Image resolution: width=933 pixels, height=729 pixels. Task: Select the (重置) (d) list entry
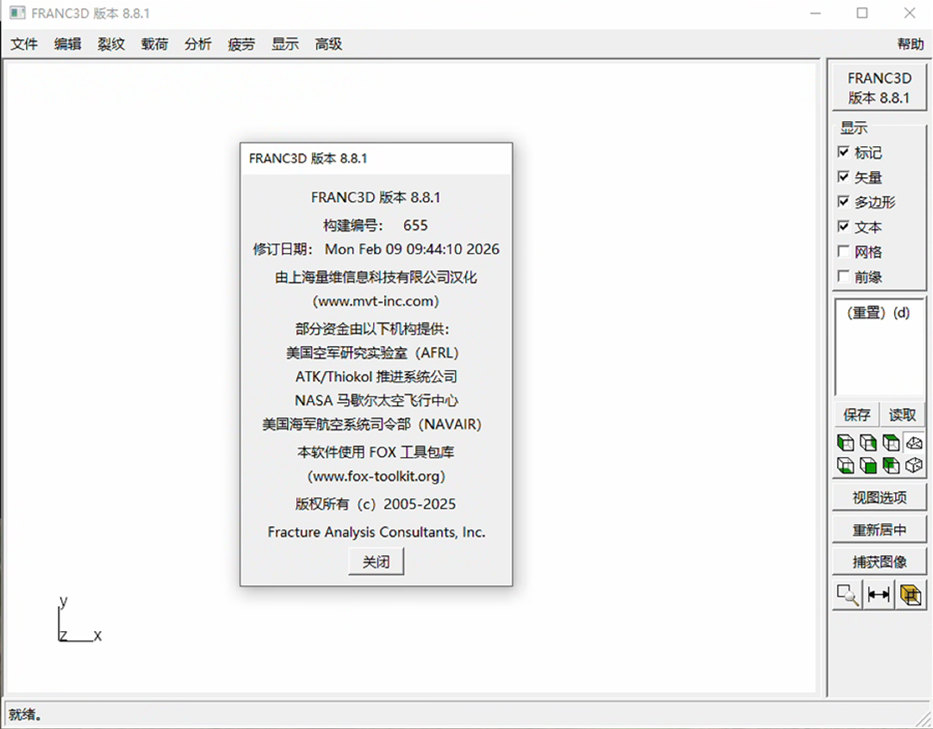coord(878,312)
